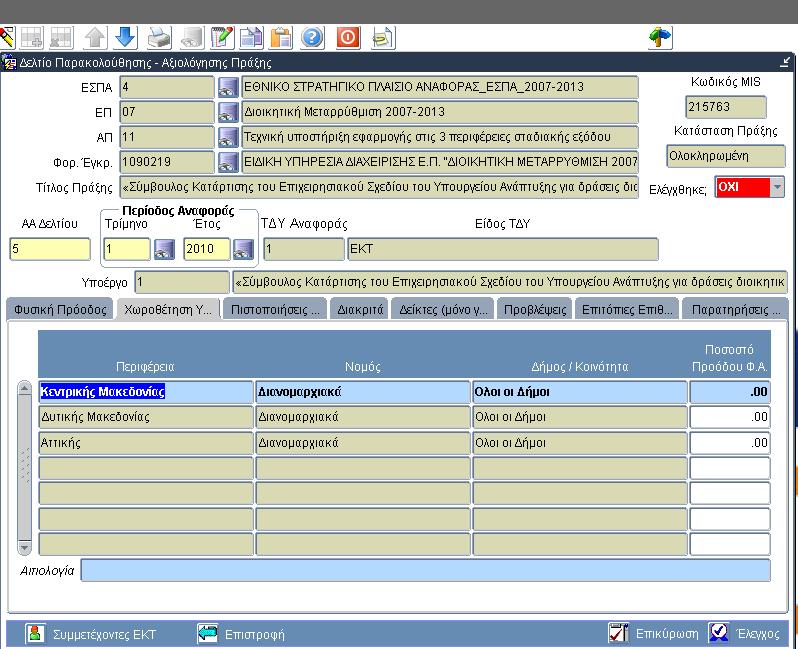Viewport: 798px width, 649px height.
Task: Click the delete row grid icon
Action: tap(61, 38)
